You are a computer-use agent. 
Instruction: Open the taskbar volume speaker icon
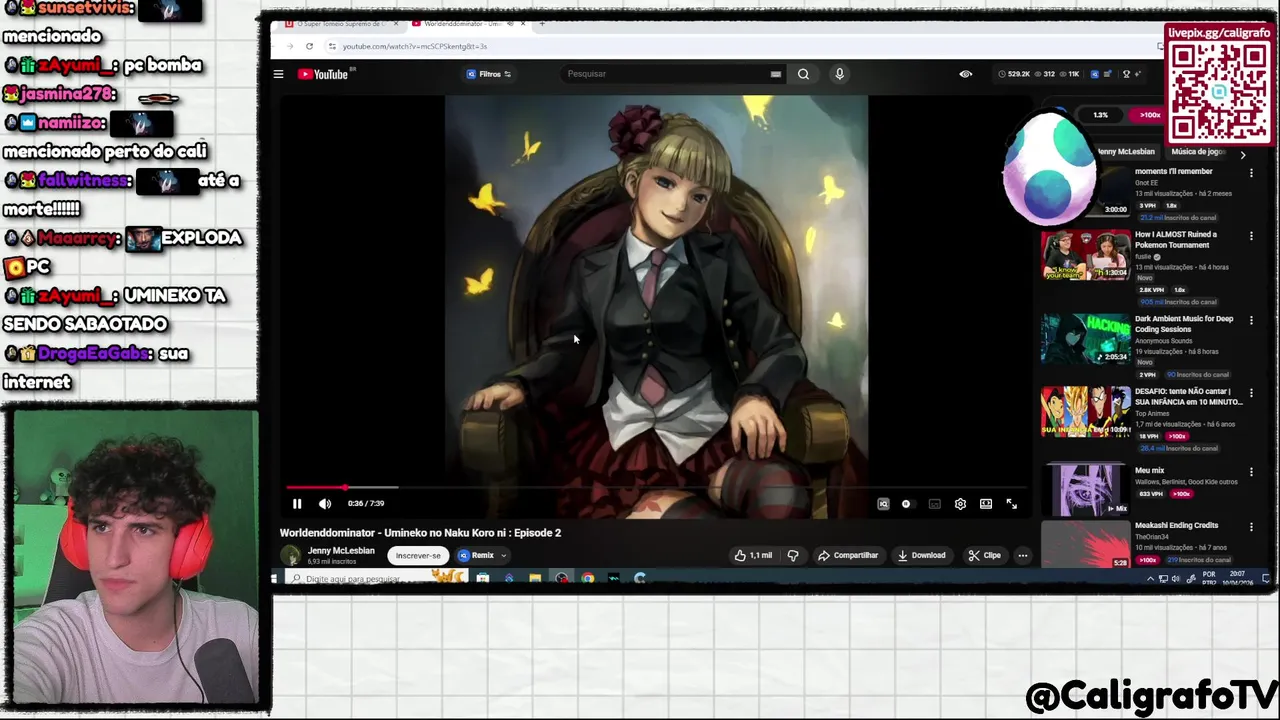pyautogui.click(x=1175, y=578)
